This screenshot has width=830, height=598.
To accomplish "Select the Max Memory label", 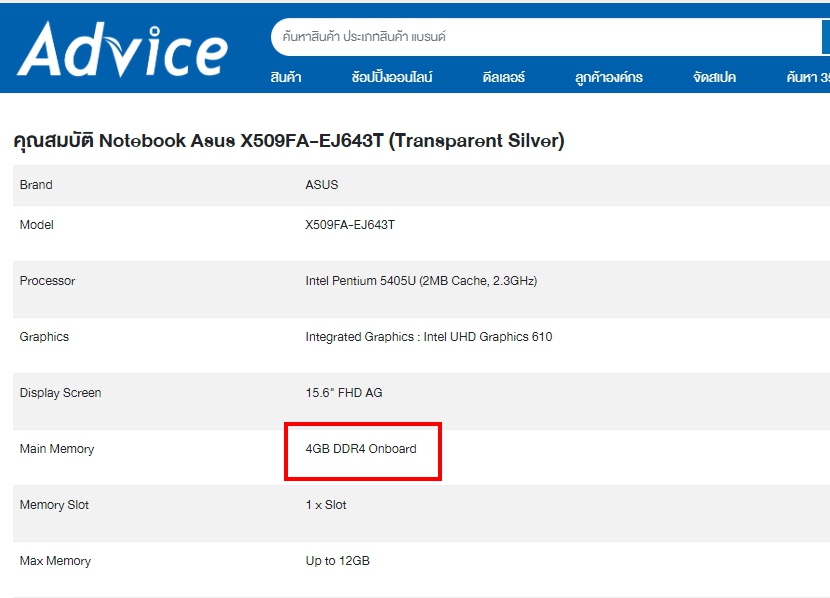I will [55, 561].
